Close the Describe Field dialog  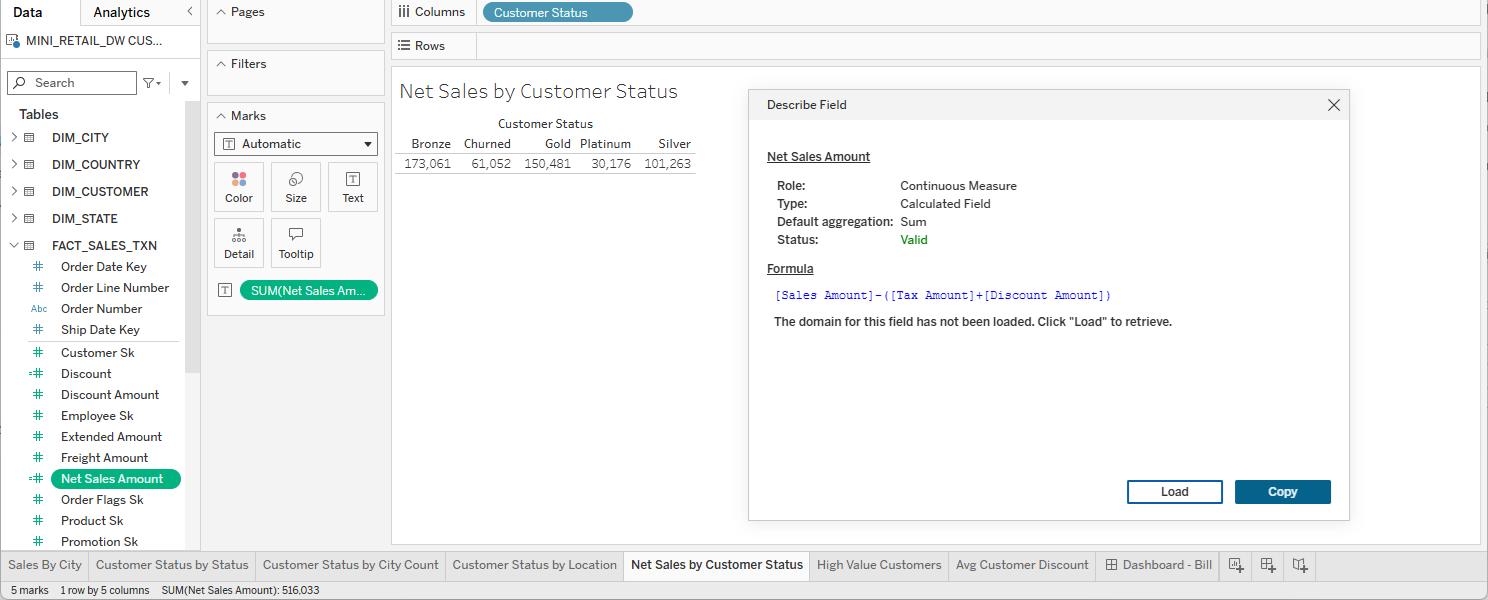(x=1333, y=105)
